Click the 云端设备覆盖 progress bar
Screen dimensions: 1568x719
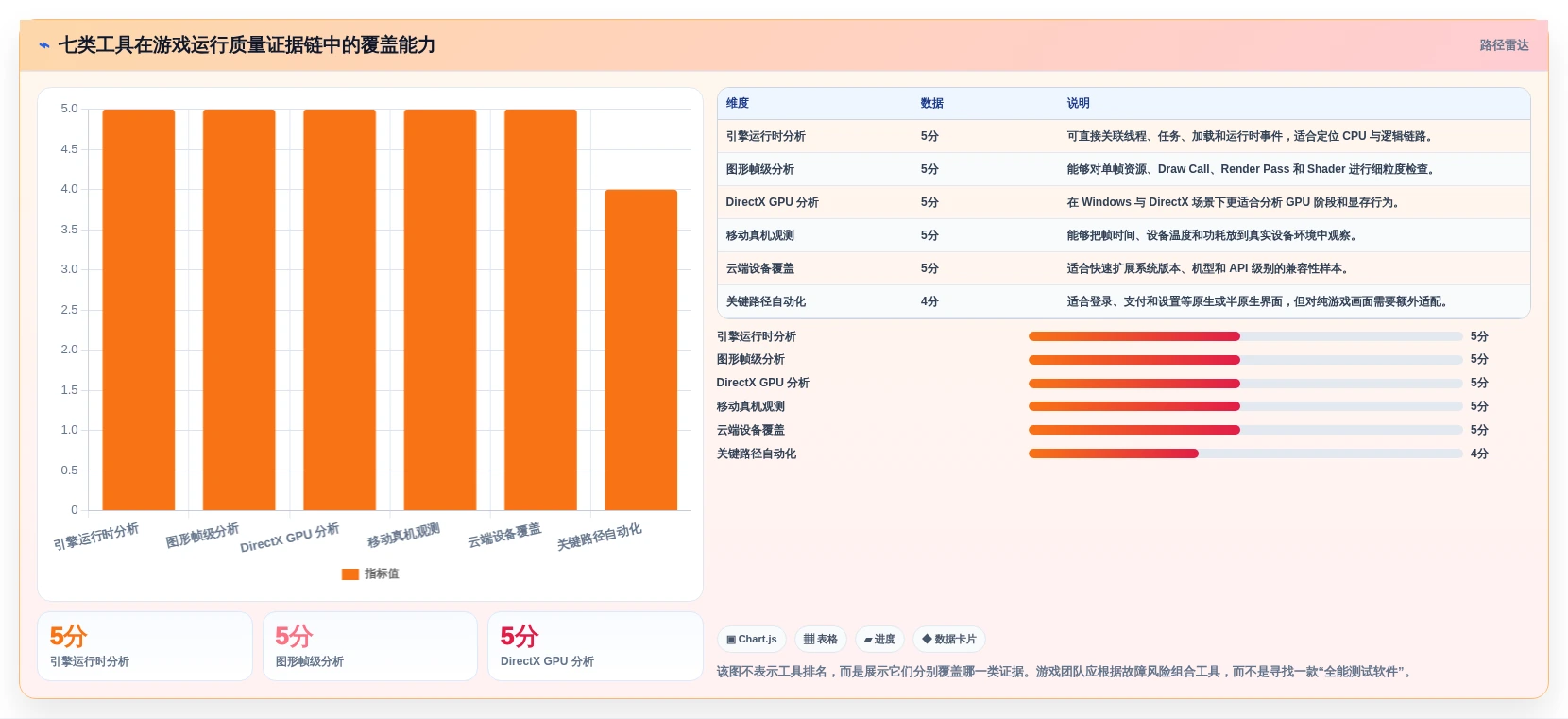1245,430
